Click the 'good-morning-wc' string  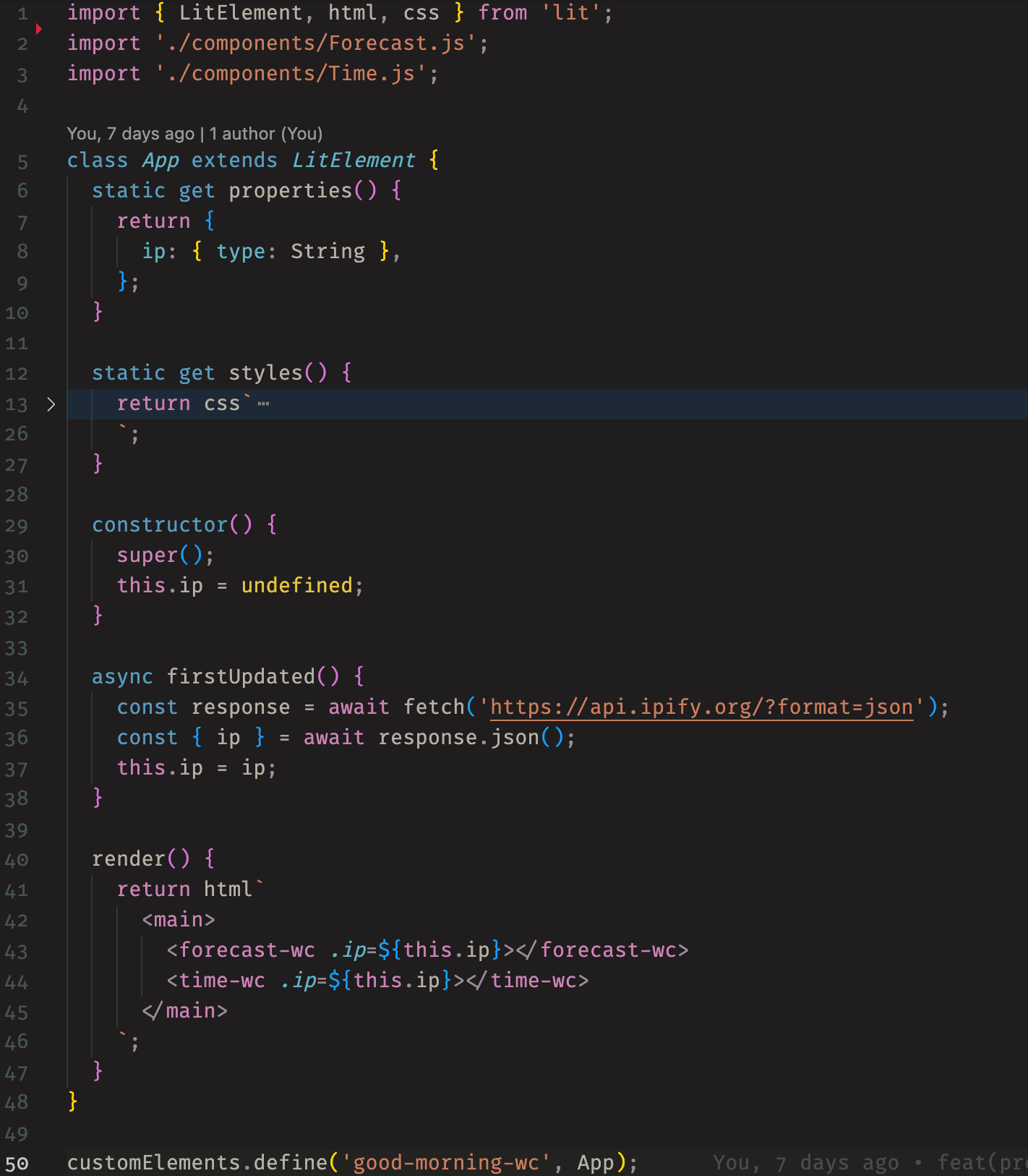tap(446, 1162)
